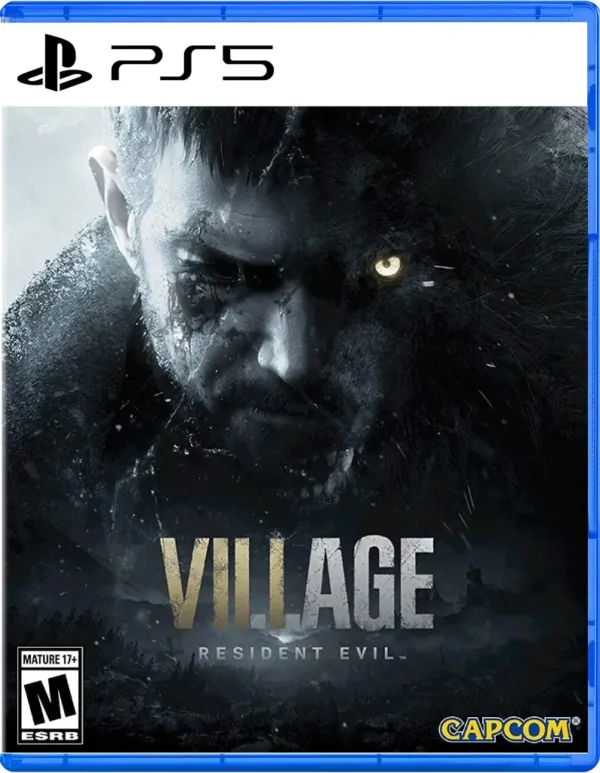Click the PlayStation symbol logo

coord(54,63)
